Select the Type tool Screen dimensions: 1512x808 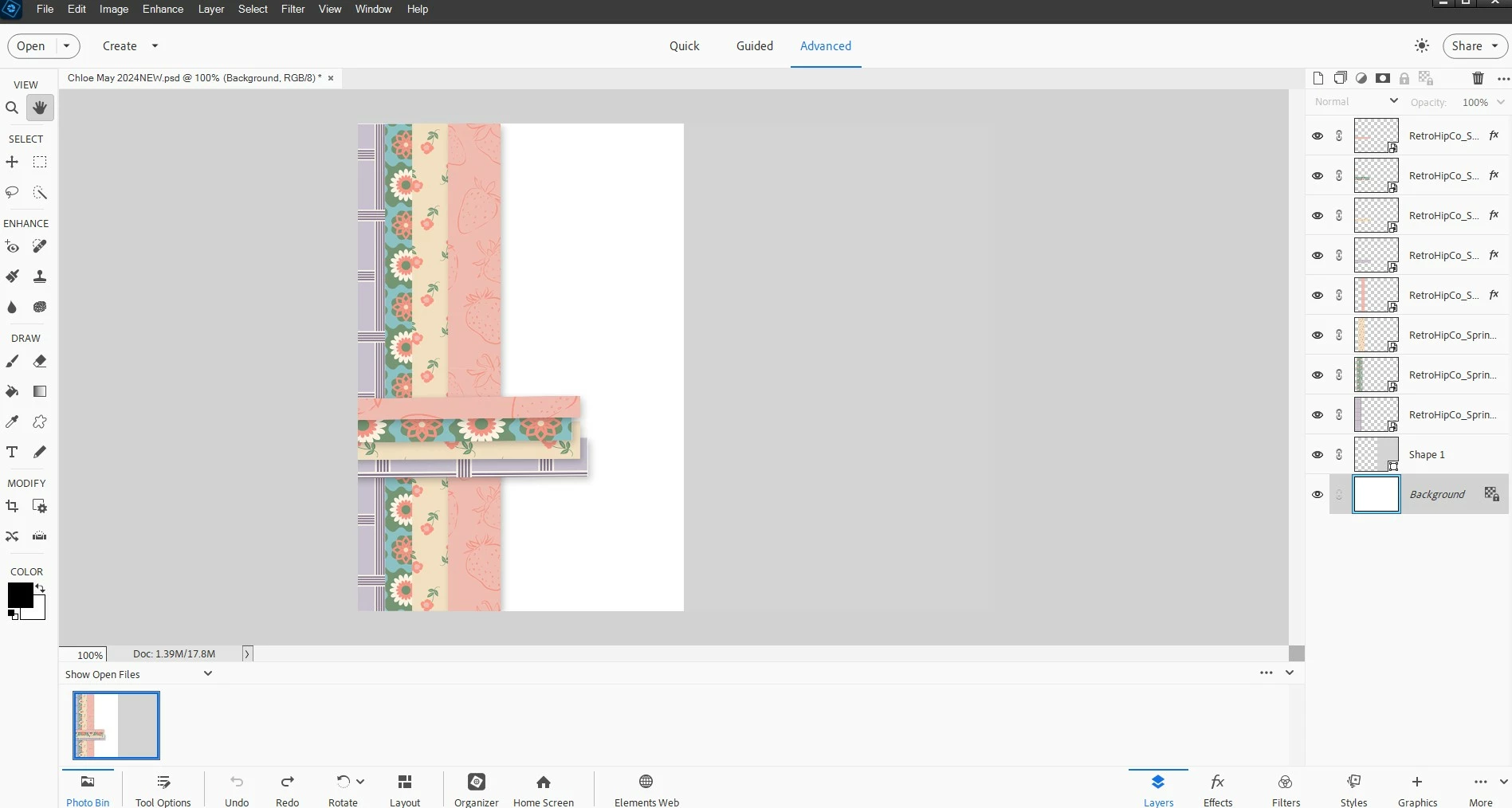12,452
